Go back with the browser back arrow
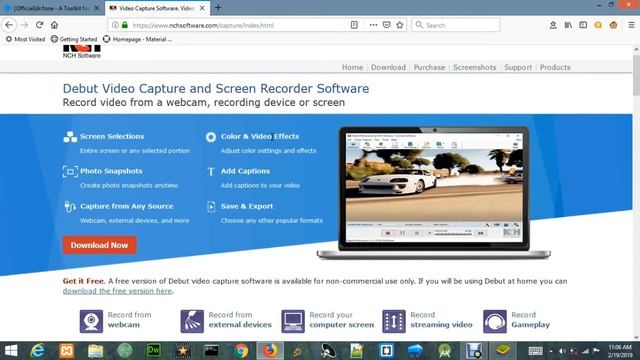 [9, 25]
